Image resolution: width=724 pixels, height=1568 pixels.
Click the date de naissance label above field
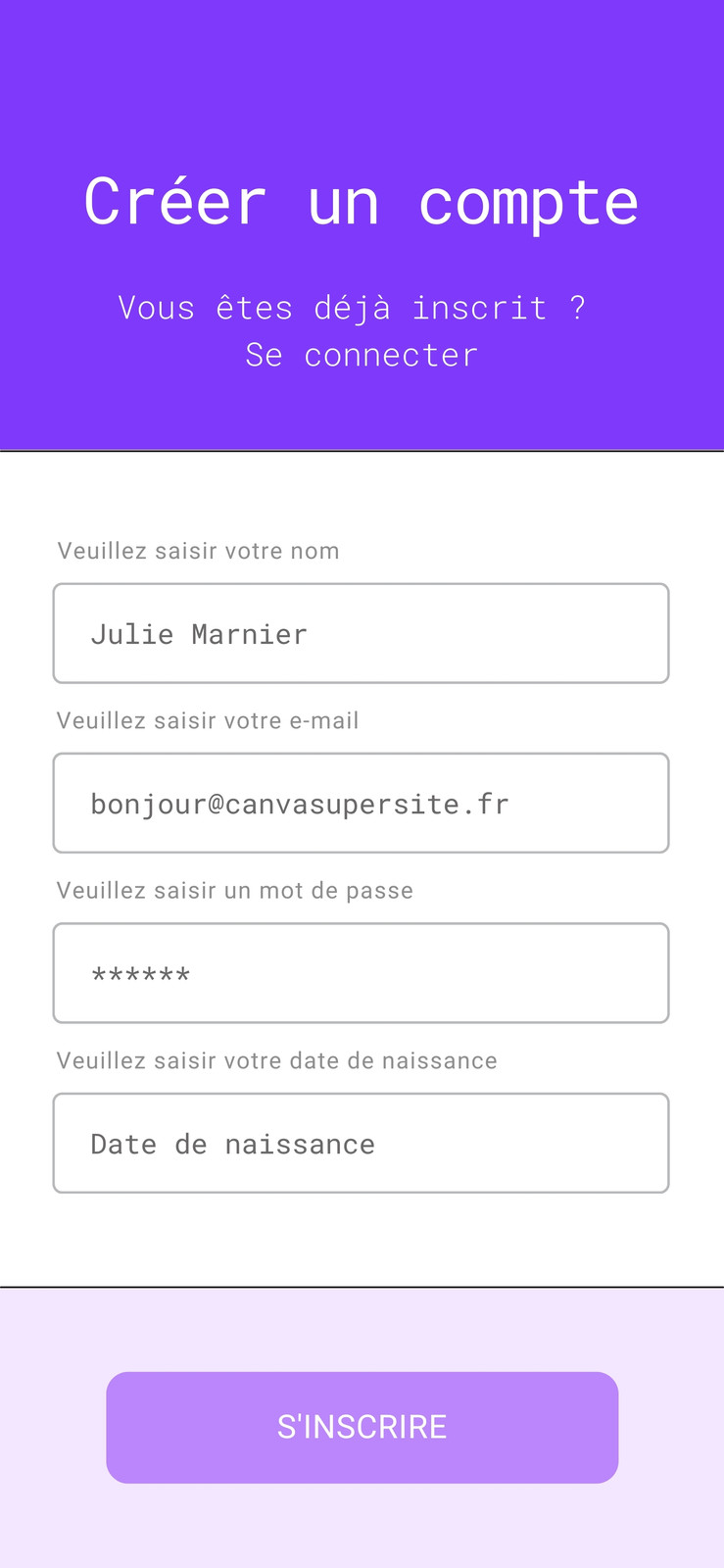(x=277, y=1060)
